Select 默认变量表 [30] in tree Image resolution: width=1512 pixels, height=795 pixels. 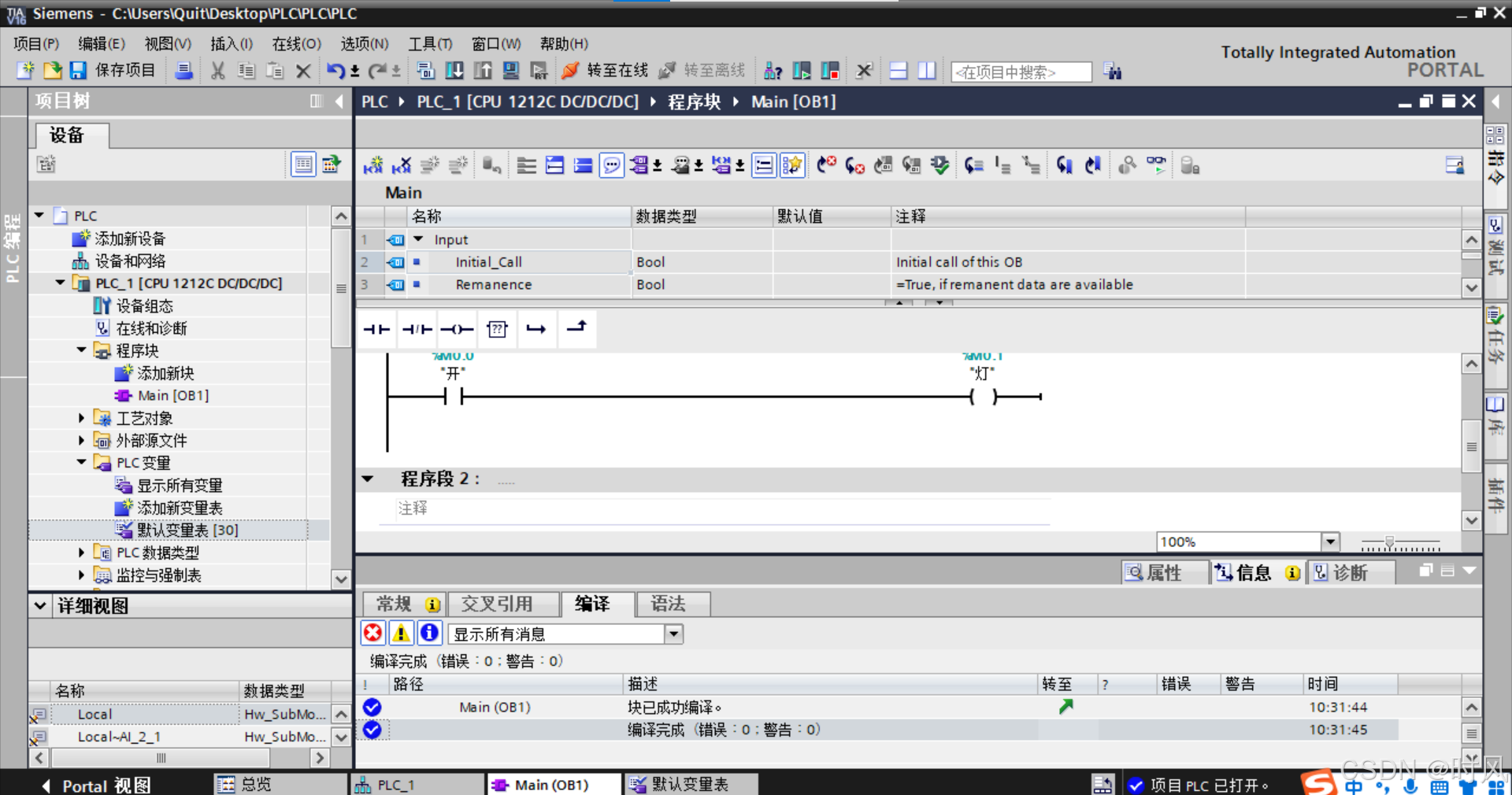coord(187,530)
